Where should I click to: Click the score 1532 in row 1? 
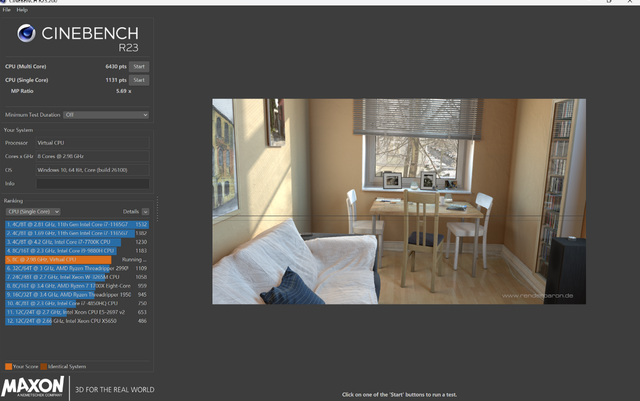(141, 225)
